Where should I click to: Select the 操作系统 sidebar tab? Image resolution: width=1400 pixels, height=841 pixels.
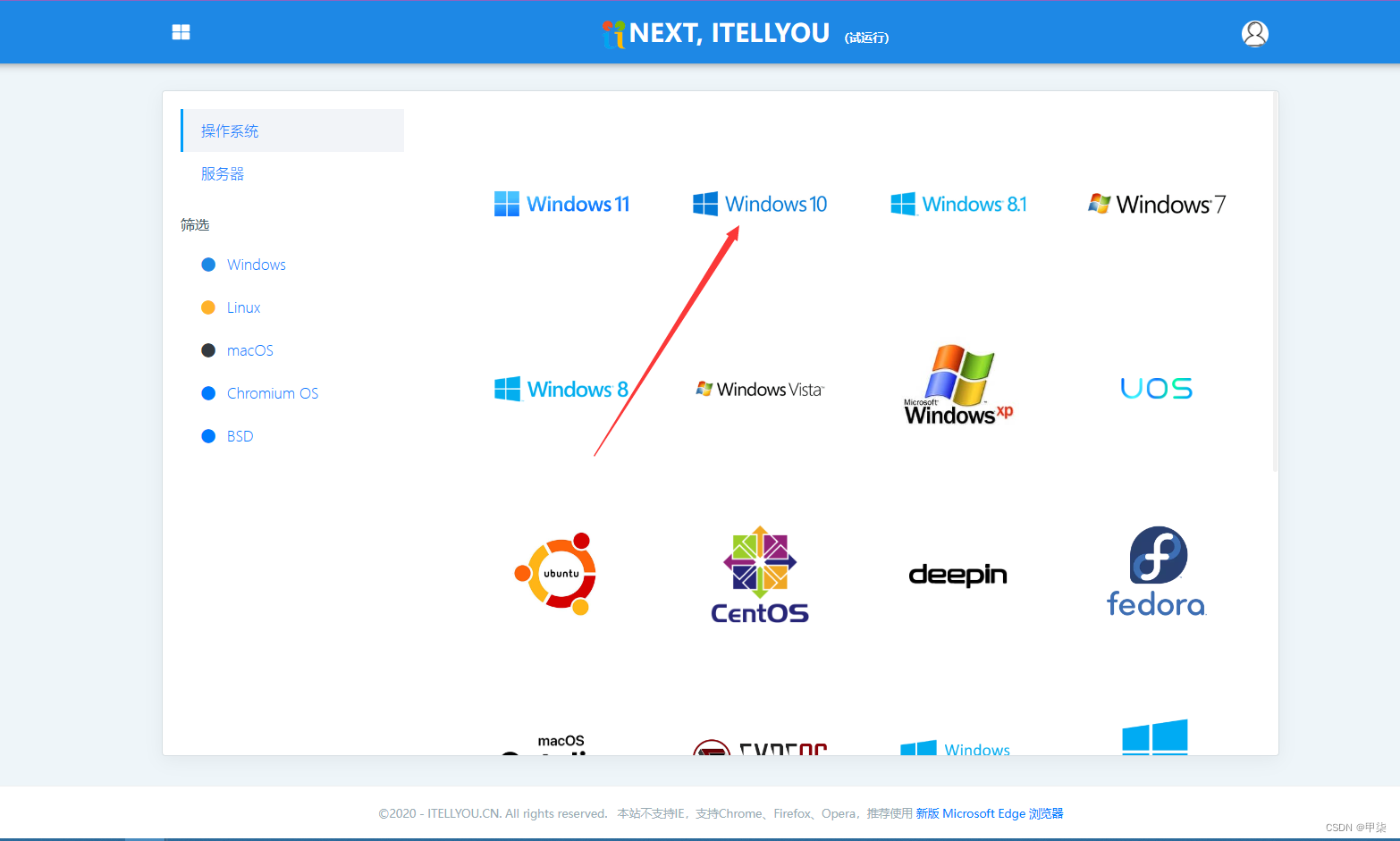tap(292, 130)
